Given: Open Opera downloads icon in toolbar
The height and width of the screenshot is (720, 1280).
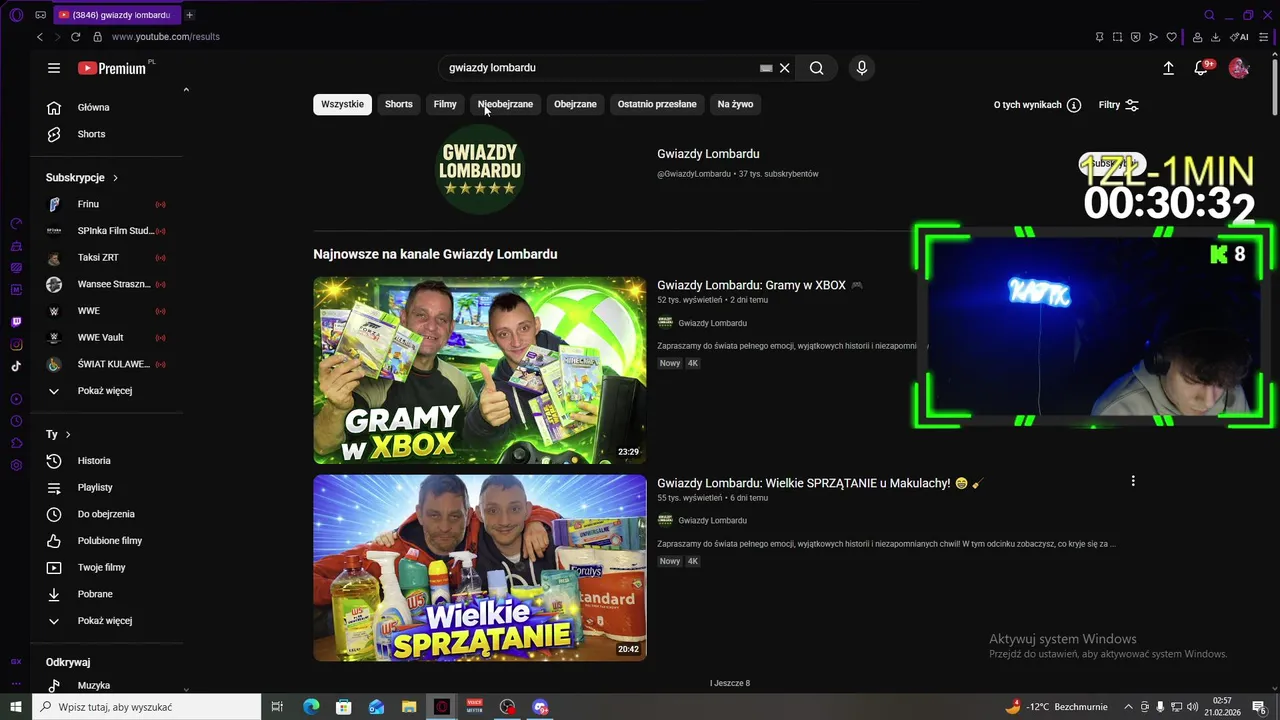Looking at the screenshot, I should point(1215,37).
